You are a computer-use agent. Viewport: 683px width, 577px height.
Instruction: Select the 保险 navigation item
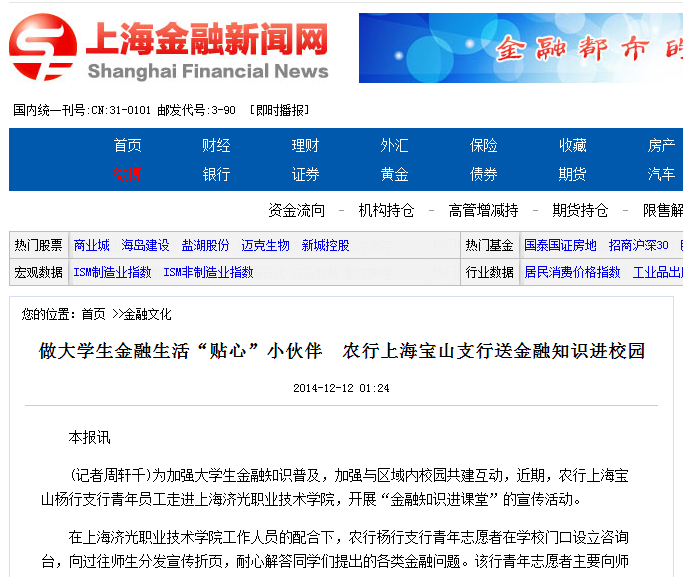pos(483,146)
